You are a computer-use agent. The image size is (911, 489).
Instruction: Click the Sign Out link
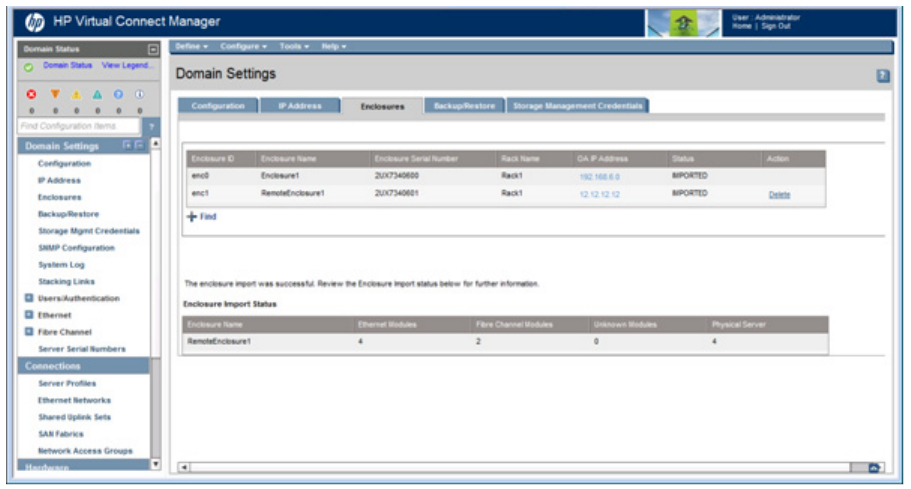(x=776, y=26)
